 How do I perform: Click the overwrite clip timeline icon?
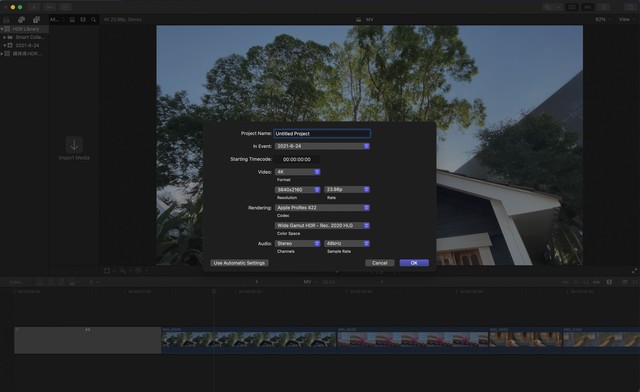(73, 282)
